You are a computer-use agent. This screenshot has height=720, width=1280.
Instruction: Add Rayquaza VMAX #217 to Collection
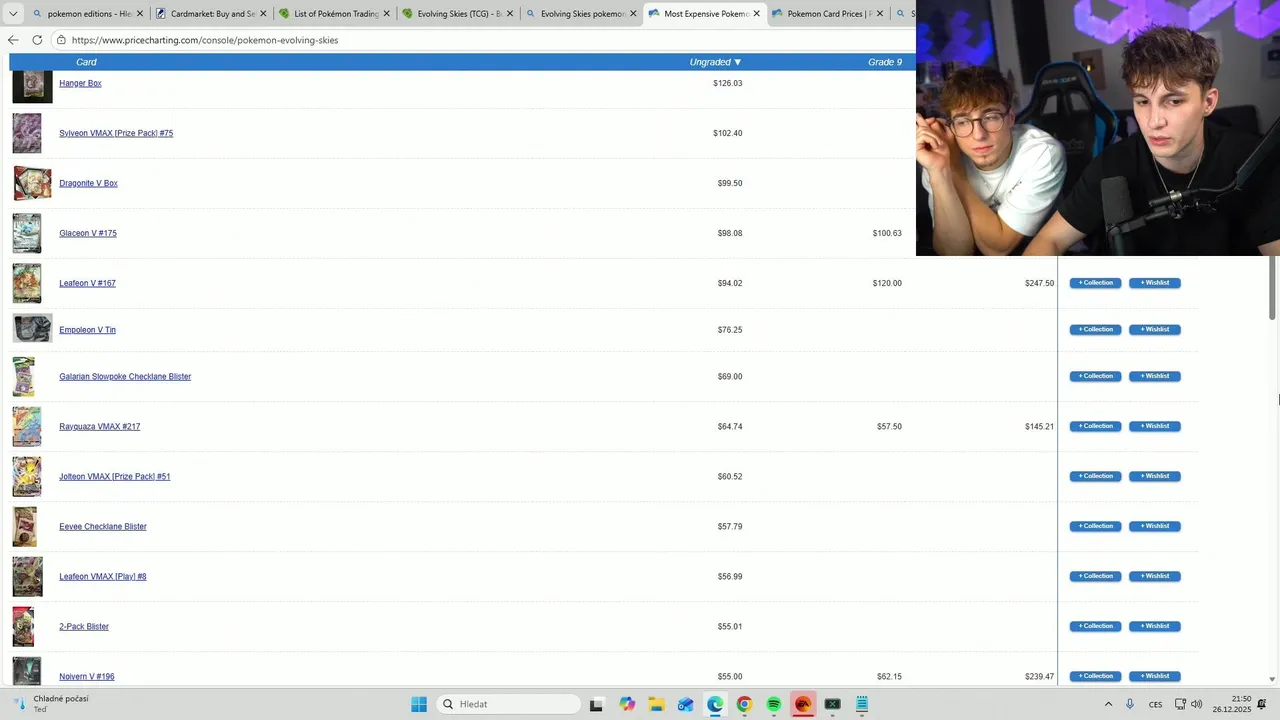point(1095,427)
